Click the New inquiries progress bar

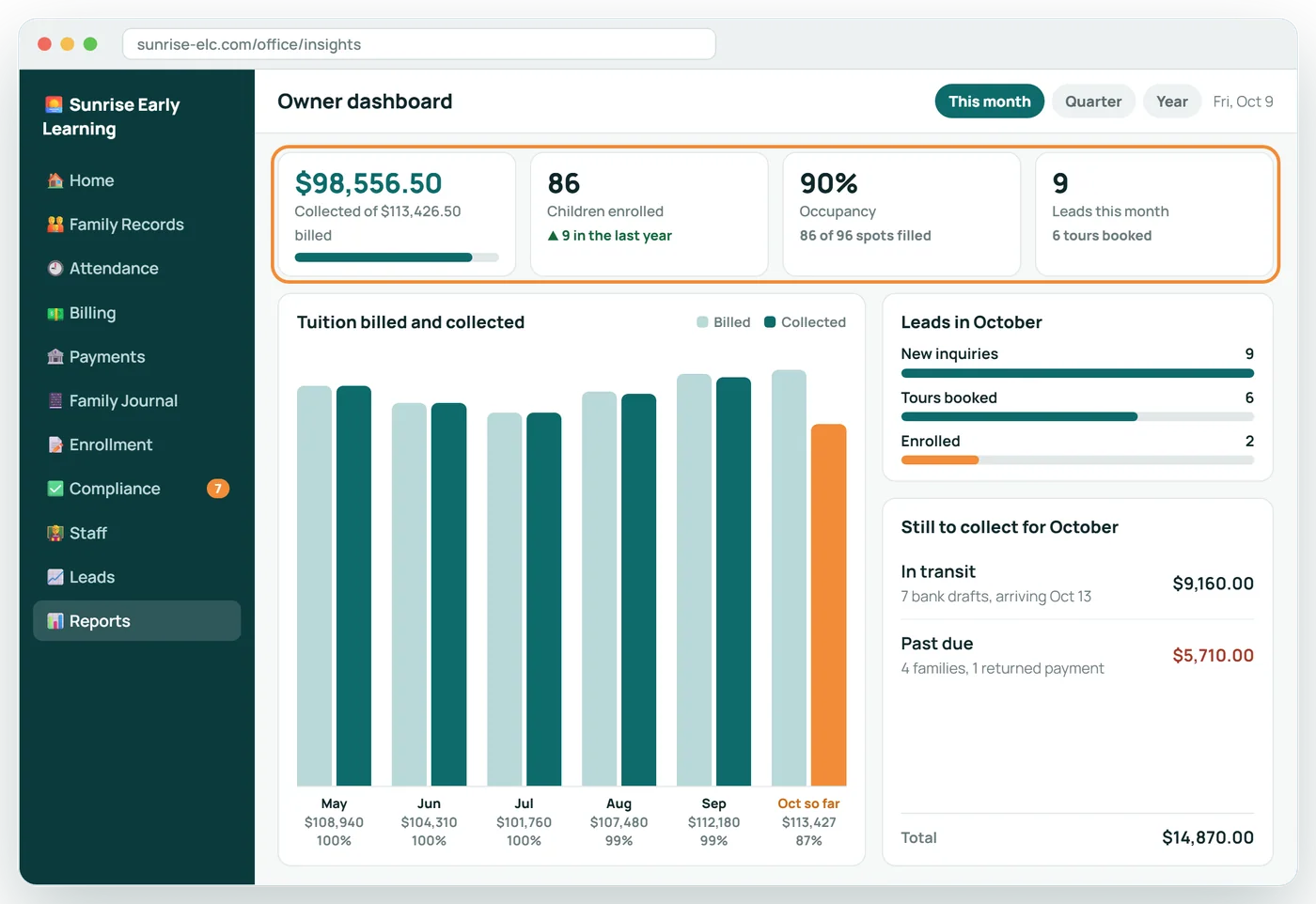coord(1077,373)
